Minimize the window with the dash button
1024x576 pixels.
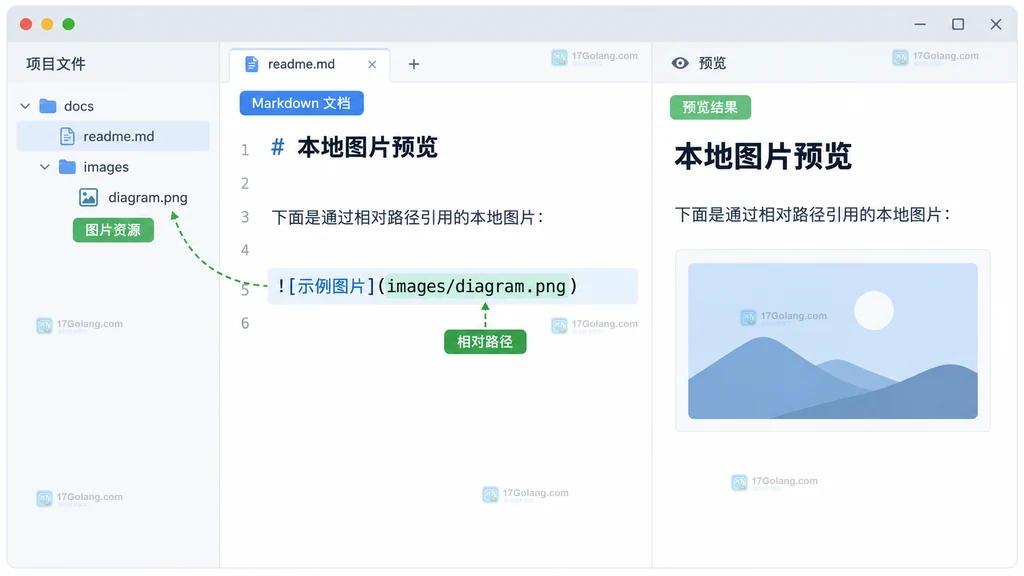point(920,24)
